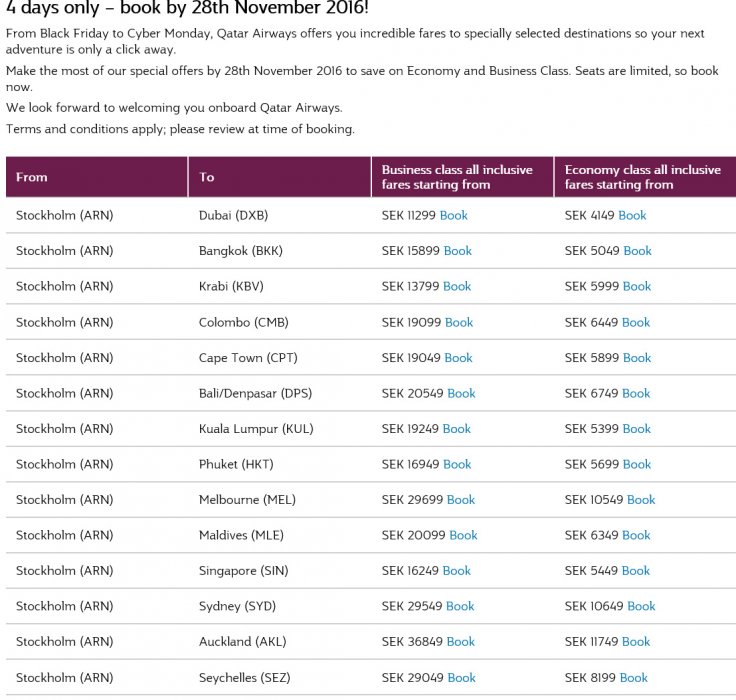Click the 'To' column header

pyautogui.click(x=207, y=177)
